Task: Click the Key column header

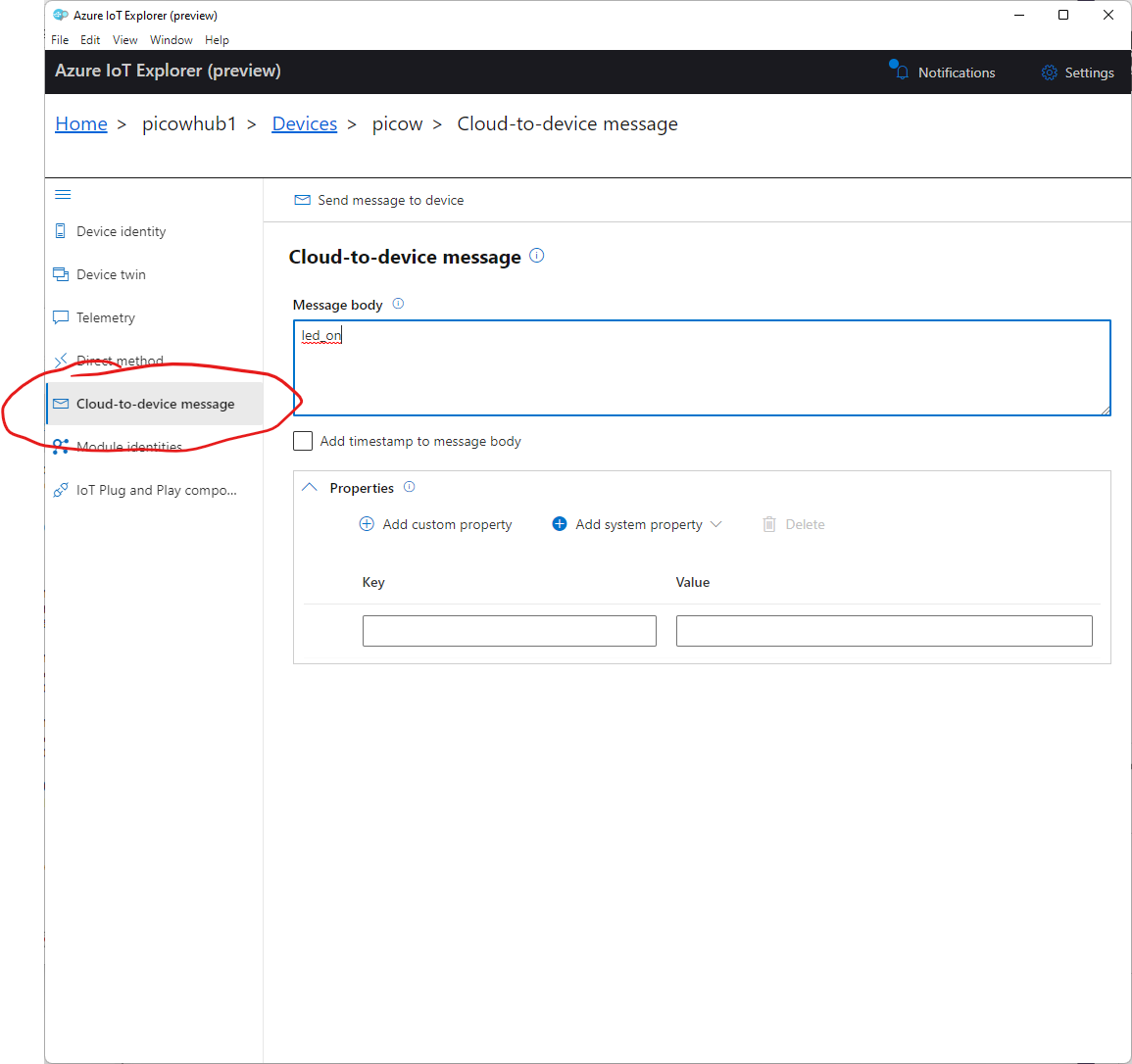Action: pos(373,582)
